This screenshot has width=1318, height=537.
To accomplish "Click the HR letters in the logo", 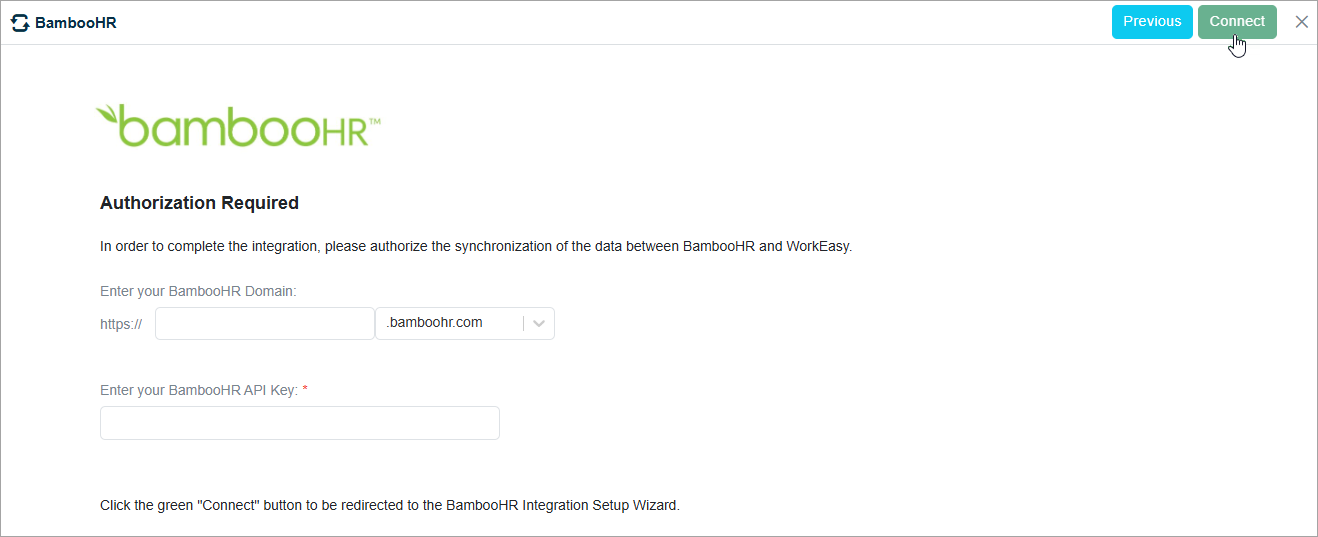I will [x=351, y=131].
